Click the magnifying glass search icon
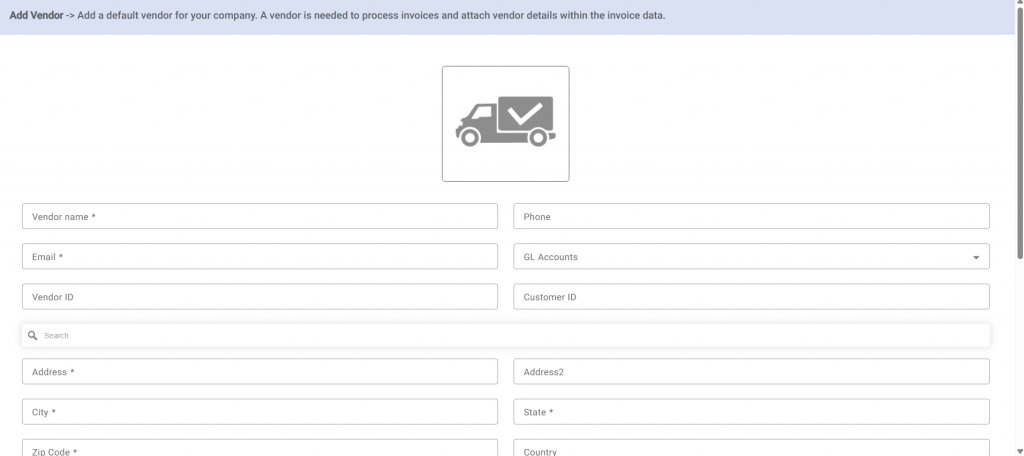1024x456 pixels. tap(33, 336)
